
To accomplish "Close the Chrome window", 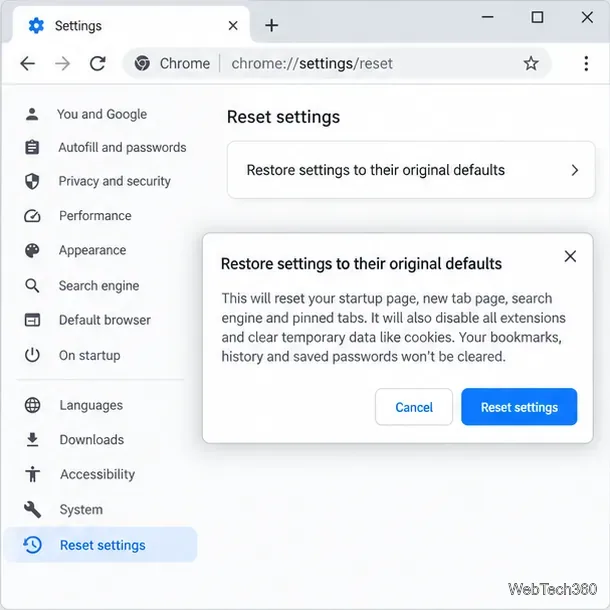I will 587,17.
